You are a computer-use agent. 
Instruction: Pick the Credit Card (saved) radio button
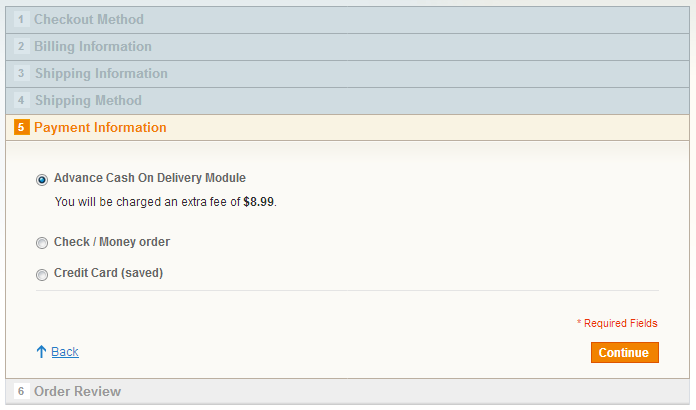coord(42,274)
